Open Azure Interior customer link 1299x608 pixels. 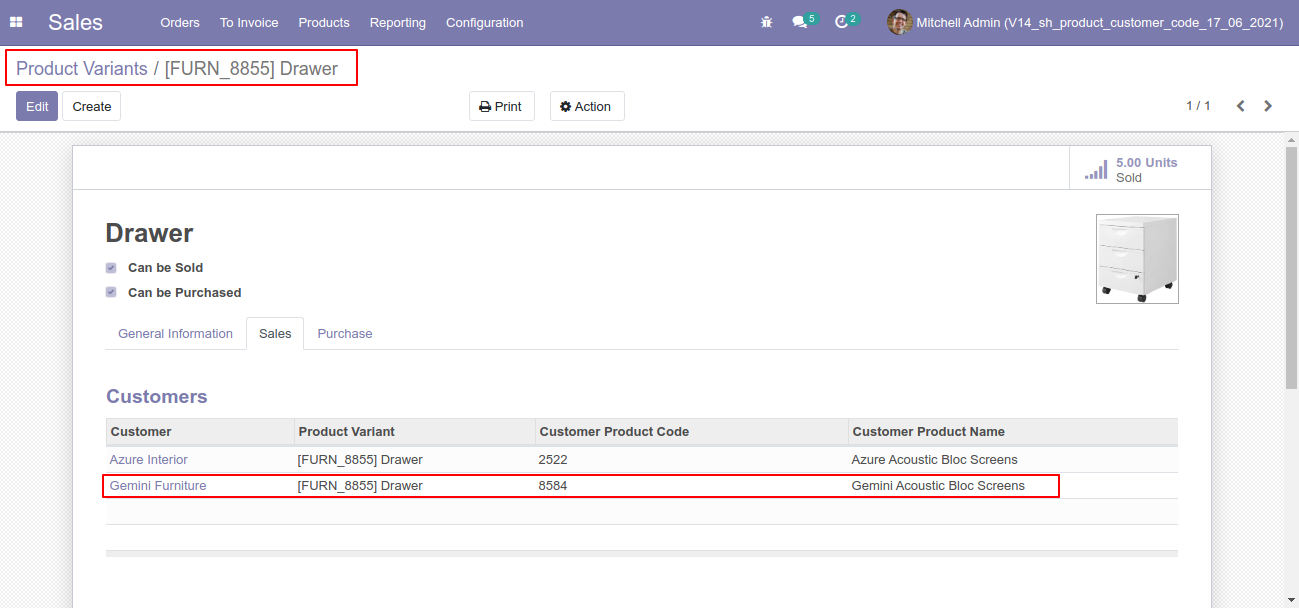tap(149, 460)
